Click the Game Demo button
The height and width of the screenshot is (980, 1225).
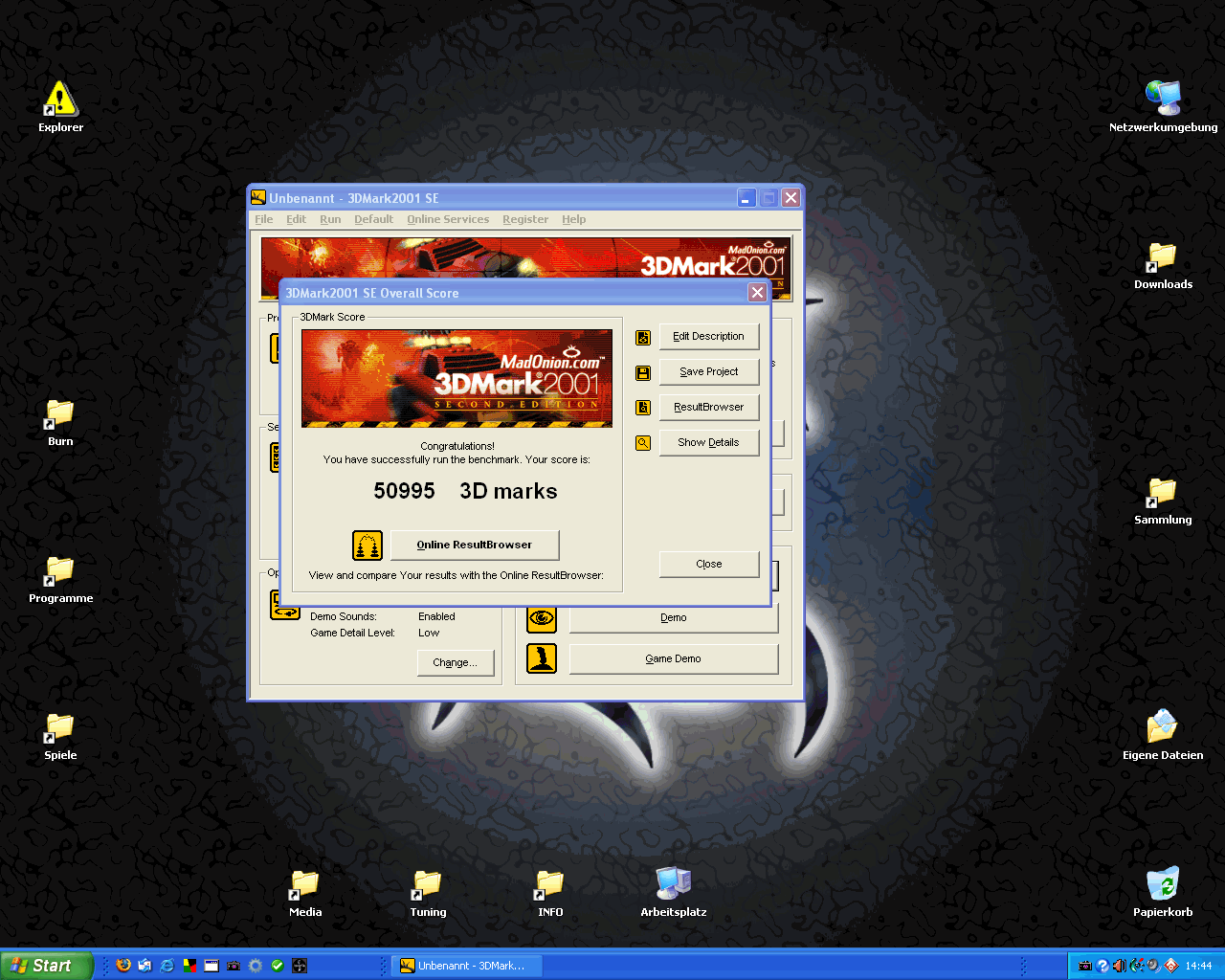(x=674, y=659)
